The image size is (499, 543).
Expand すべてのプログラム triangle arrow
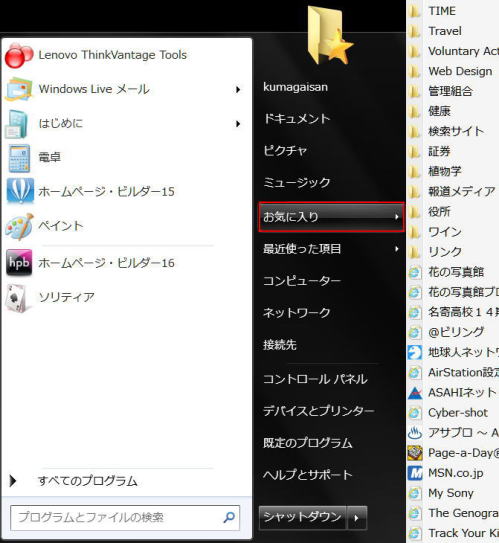[x=13, y=481]
